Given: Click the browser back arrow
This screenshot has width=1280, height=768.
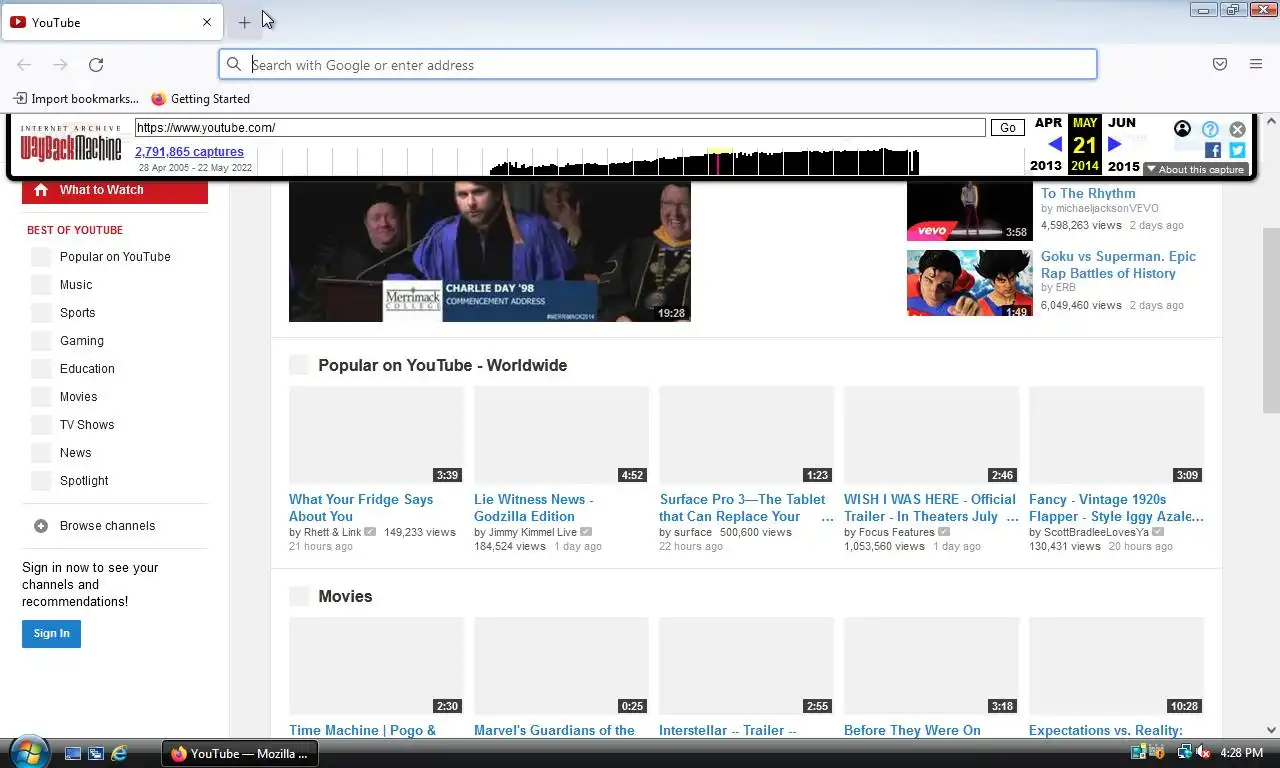Looking at the screenshot, I should (24, 65).
